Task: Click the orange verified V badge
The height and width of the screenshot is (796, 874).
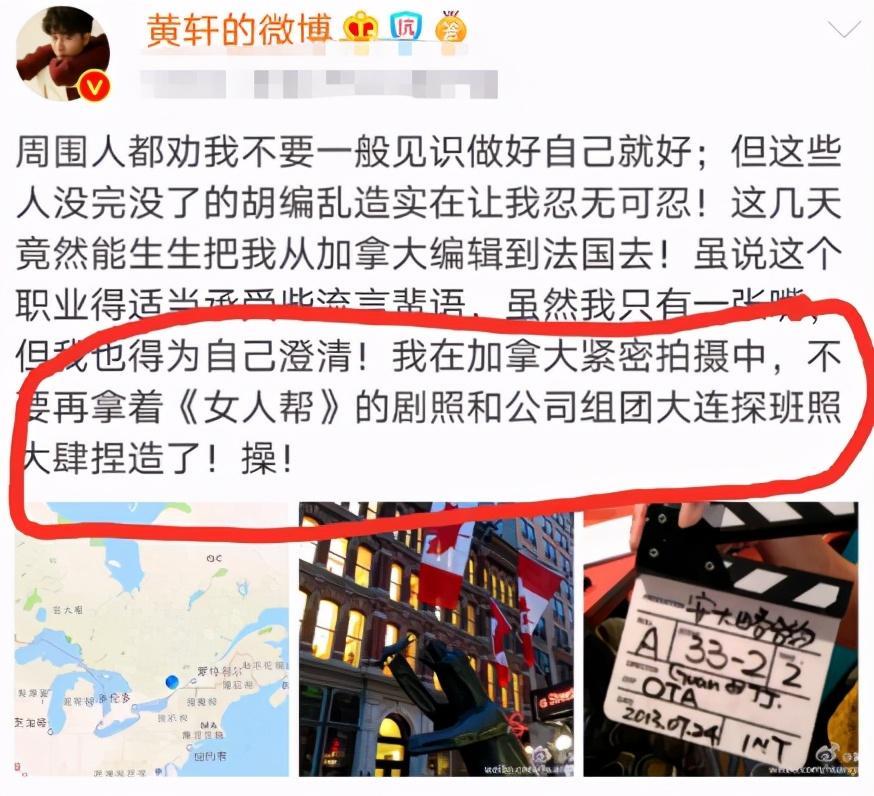Action: click(x=94, y=86)
